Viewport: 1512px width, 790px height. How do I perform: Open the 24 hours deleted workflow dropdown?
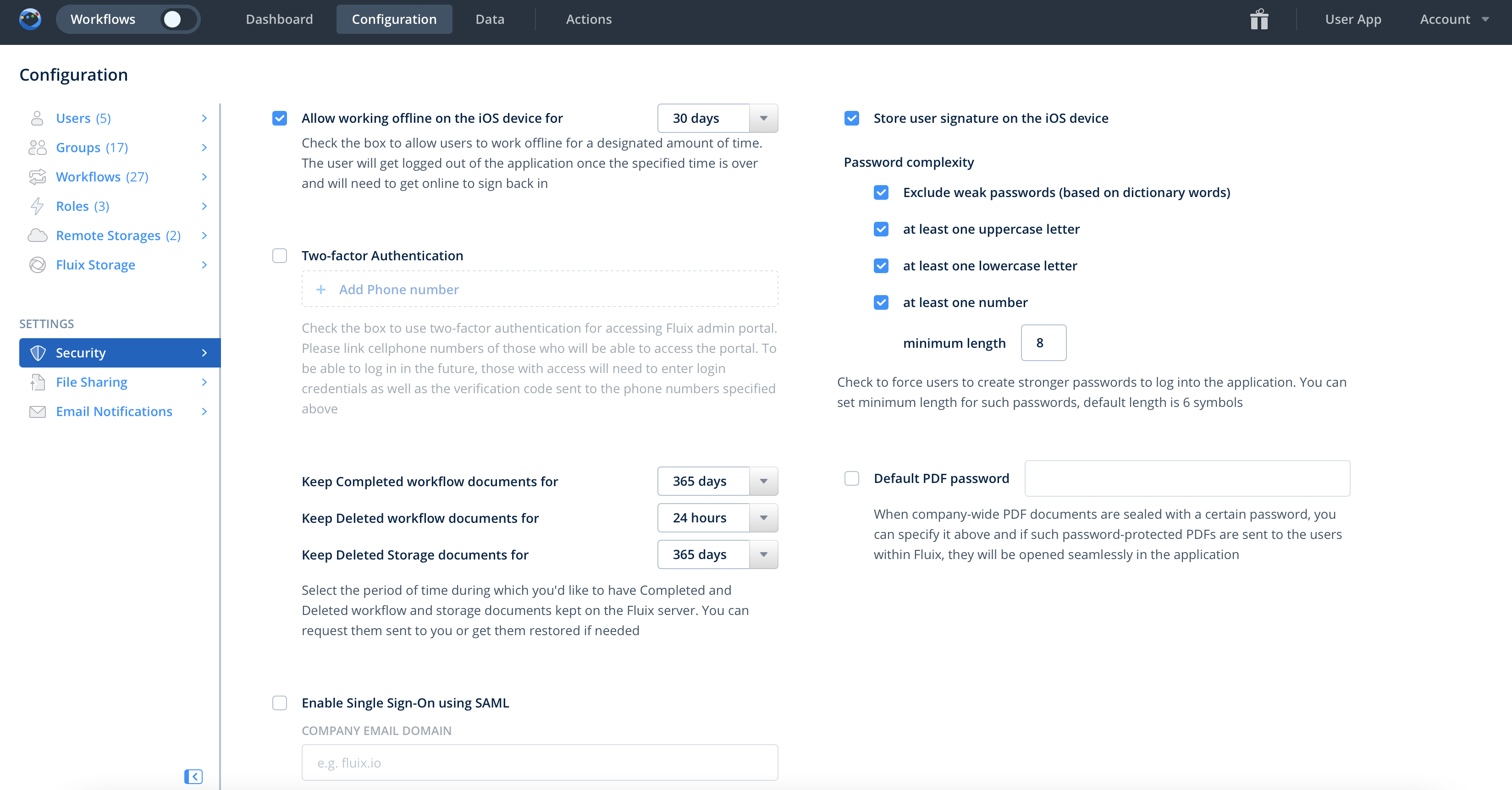coord(717,518)
